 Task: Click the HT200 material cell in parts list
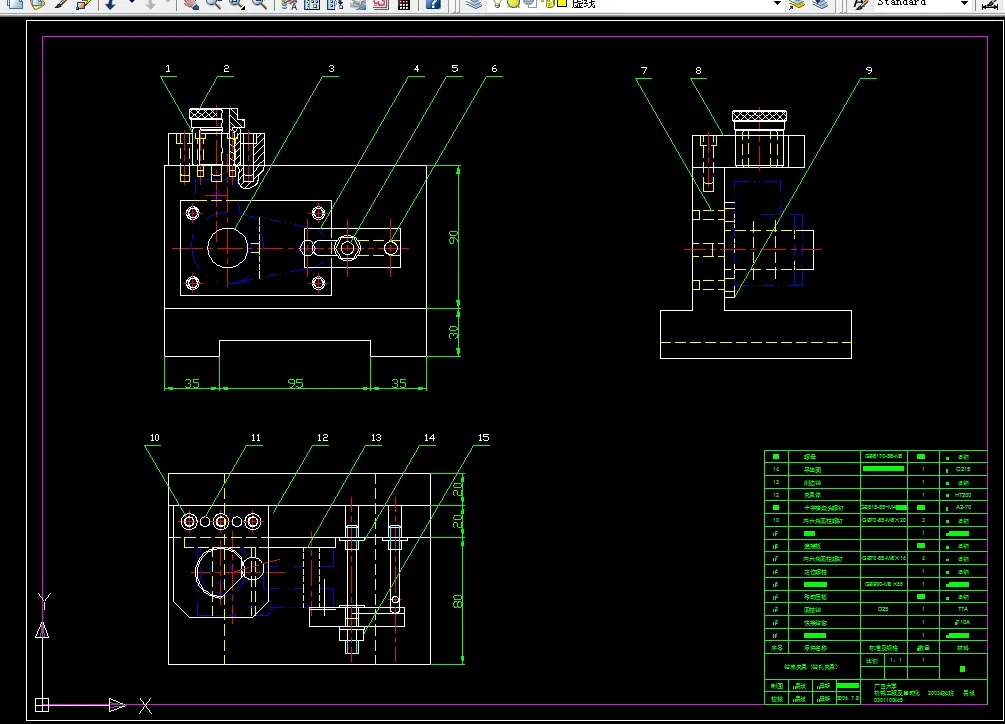[x=963, y=495]
